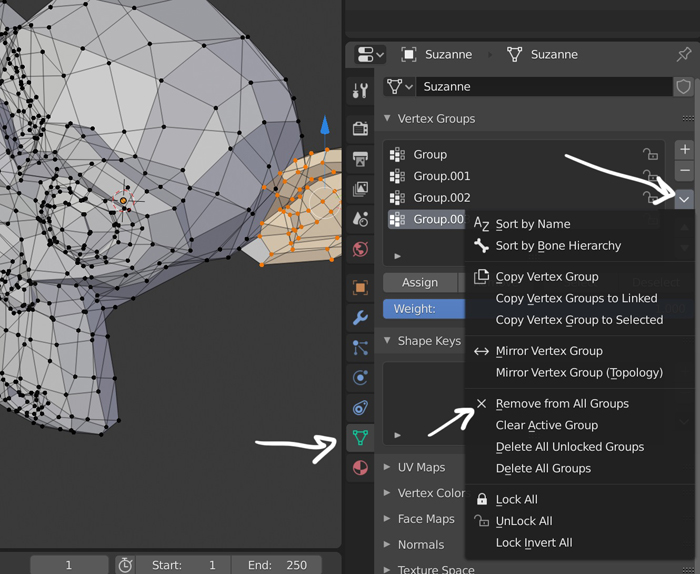This screenshot has width=700, height=574.
Task: Click the fake user shield icon
Action: 683,87
